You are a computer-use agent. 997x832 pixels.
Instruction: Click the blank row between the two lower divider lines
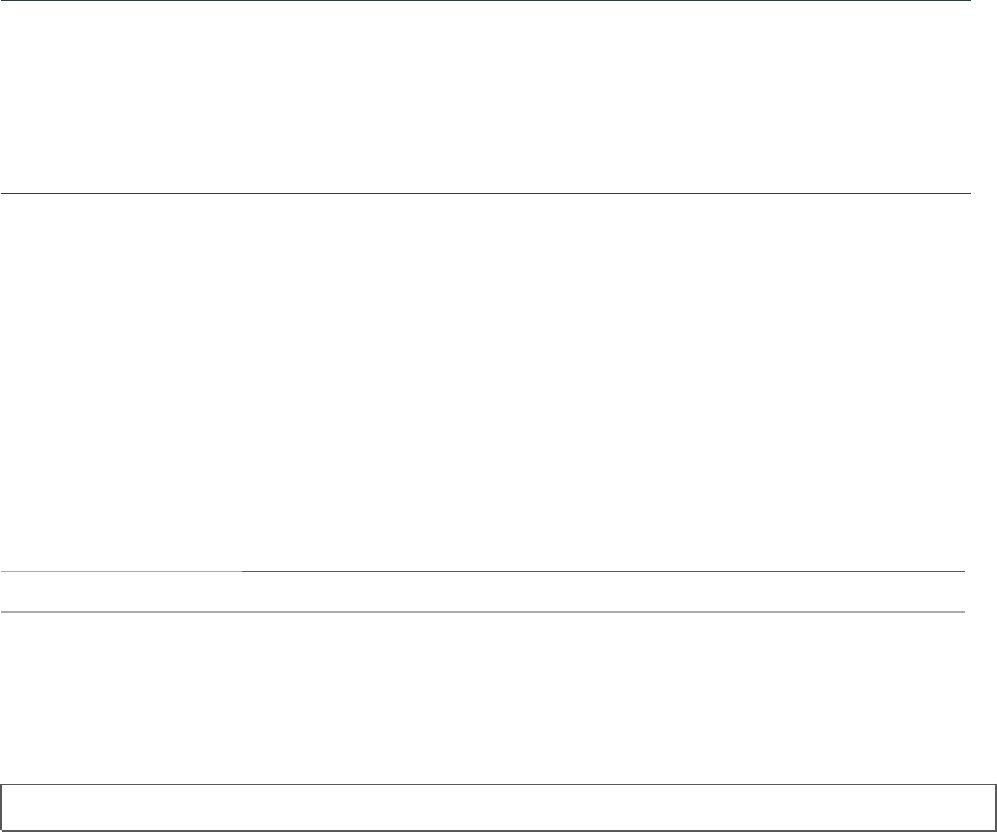(x=482, y=591)
